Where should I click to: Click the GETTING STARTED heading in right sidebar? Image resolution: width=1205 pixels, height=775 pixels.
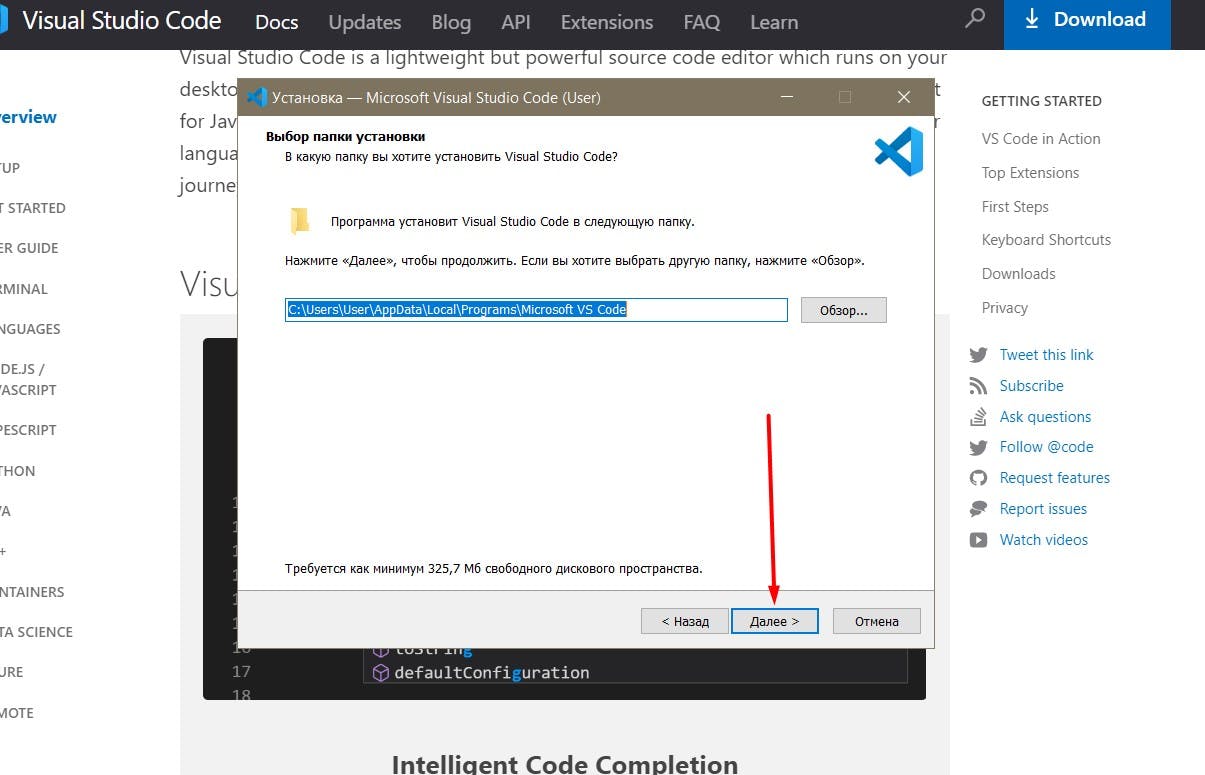click(1041, 101)
